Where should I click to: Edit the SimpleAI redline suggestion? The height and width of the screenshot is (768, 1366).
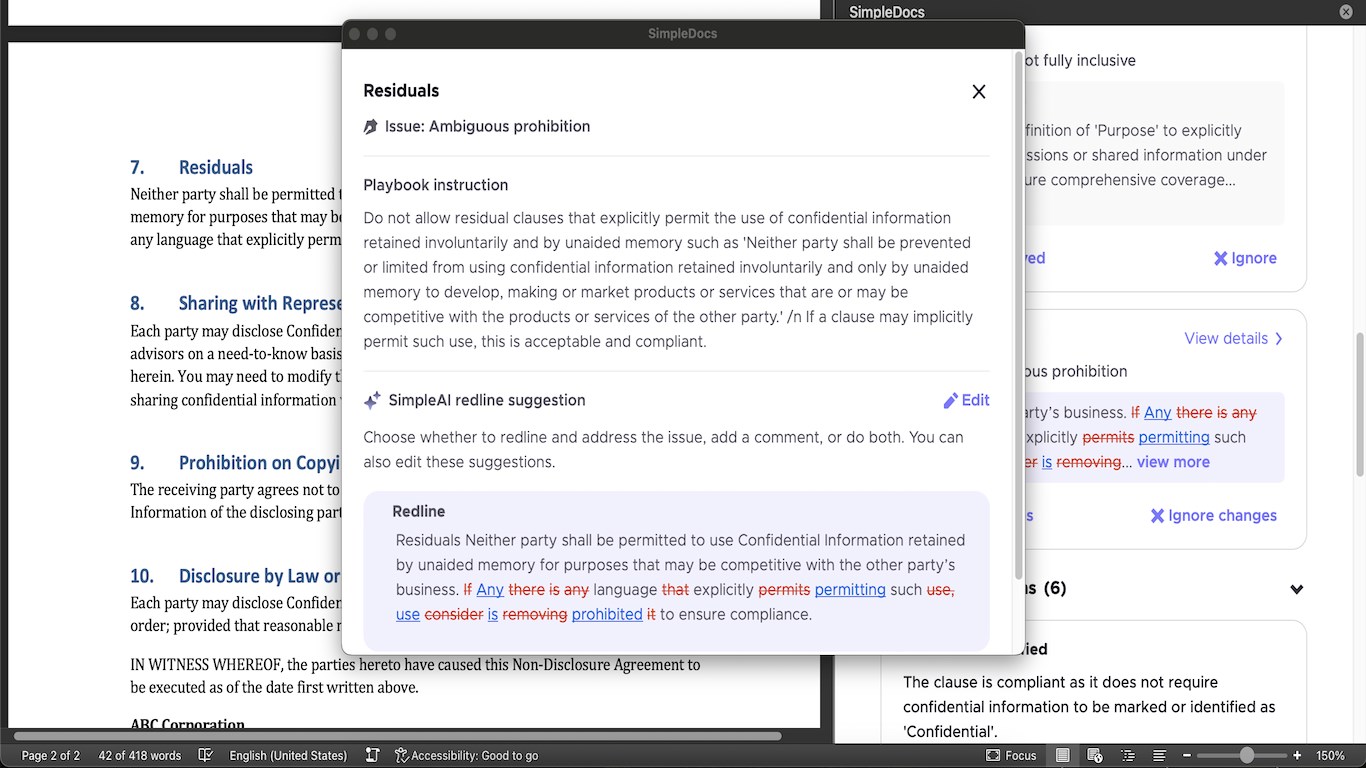click(966, 400)
